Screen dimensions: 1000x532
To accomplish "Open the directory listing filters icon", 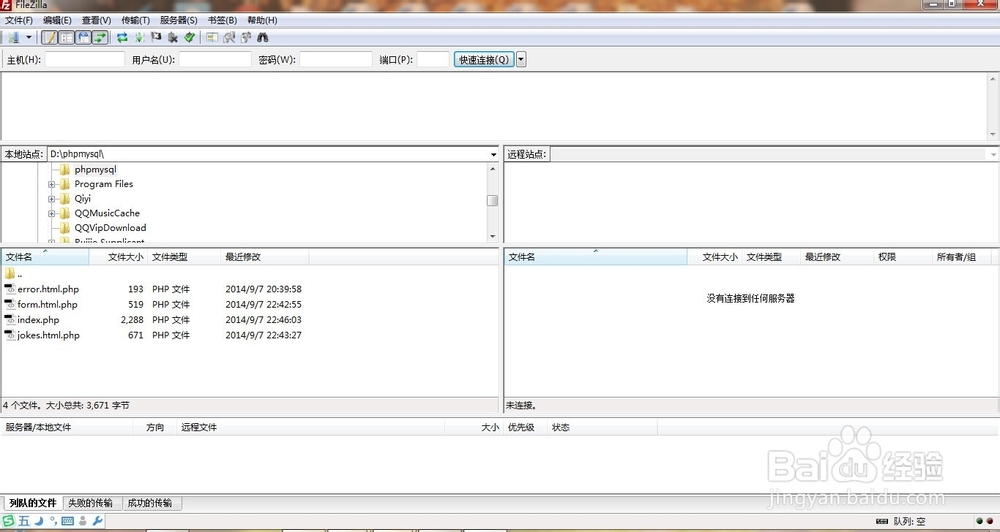I will pyautogui.click(x=212, y=38).
